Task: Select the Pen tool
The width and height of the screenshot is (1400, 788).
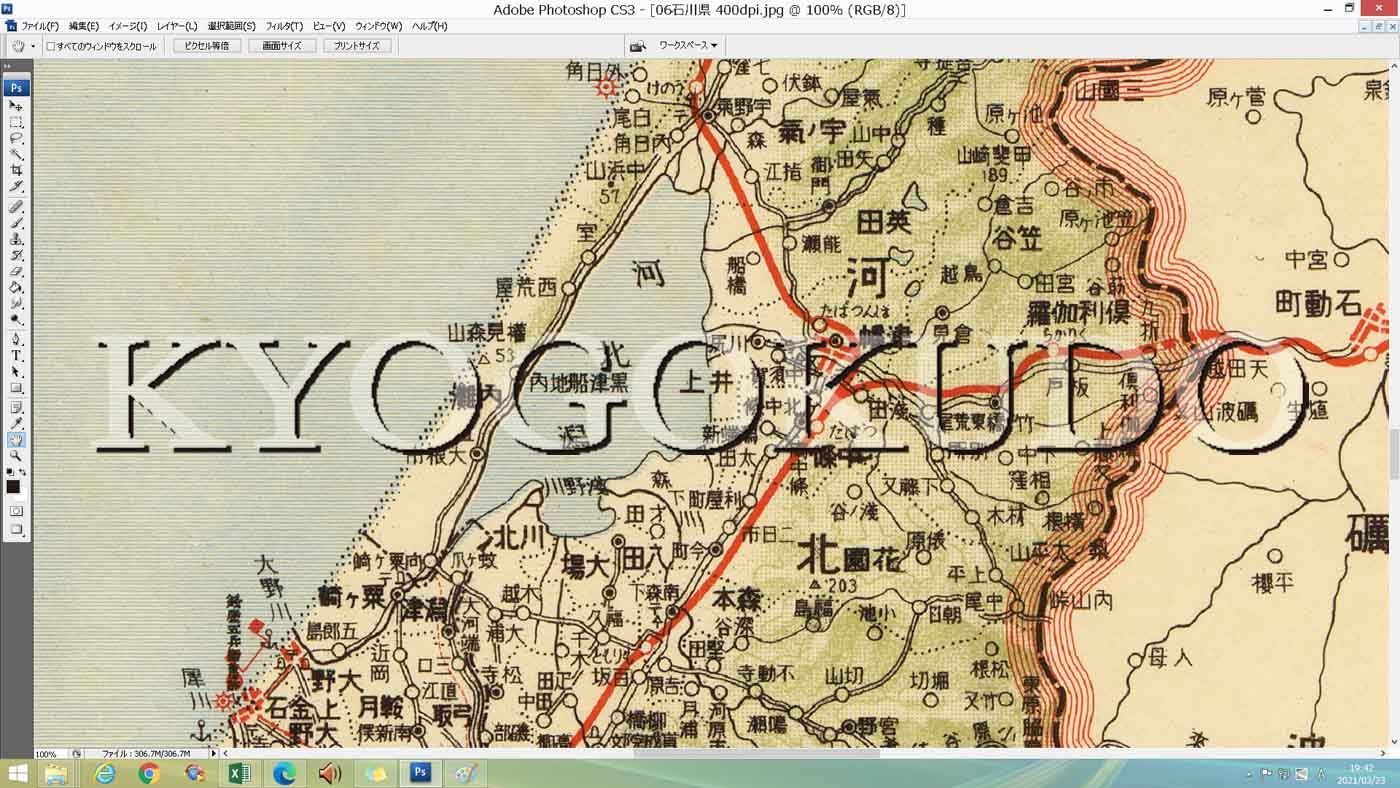Action: tap(16, 339)
